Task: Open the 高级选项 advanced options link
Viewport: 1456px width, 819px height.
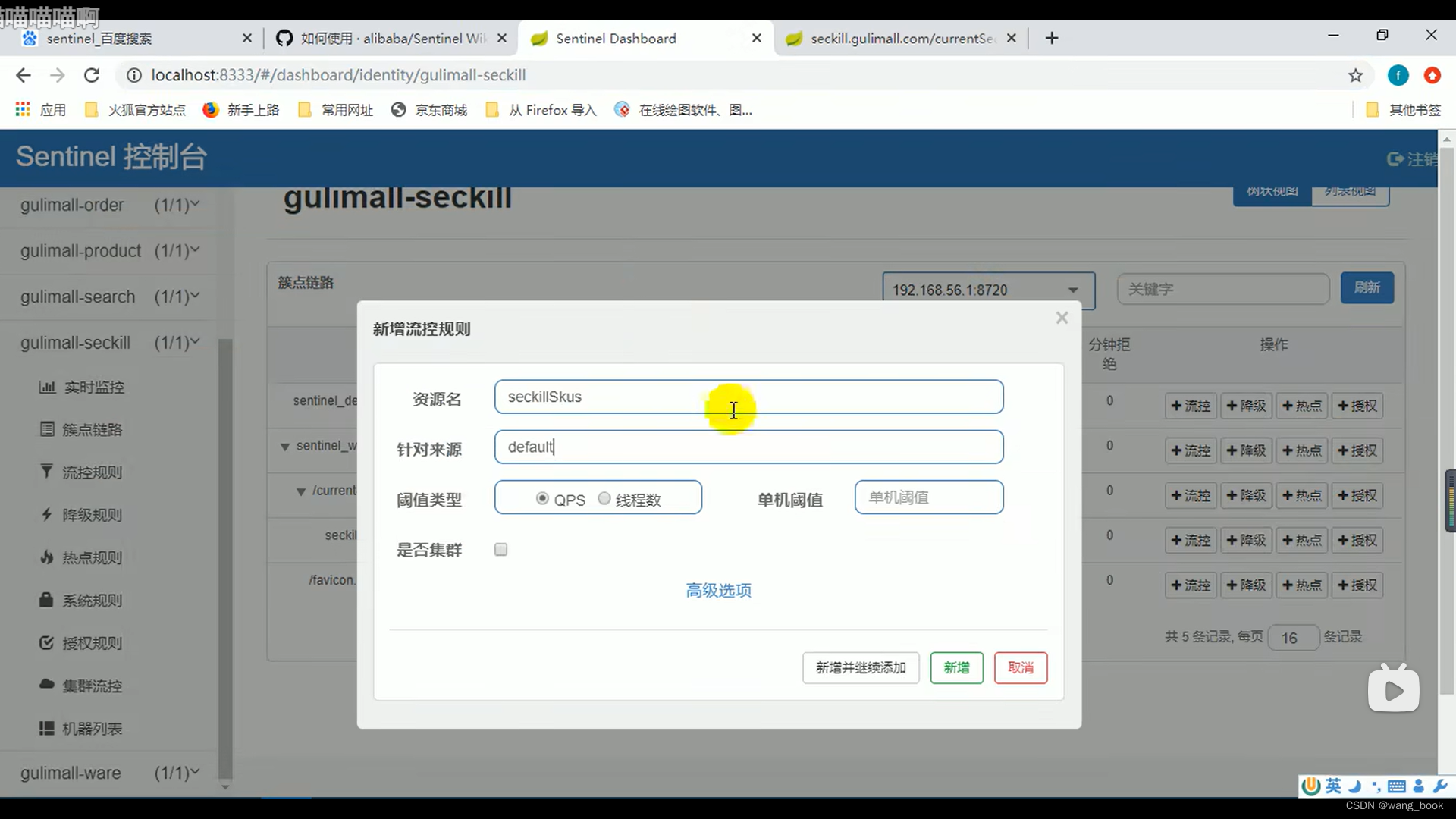Action: pyautogui.click(x=717, y=590)
